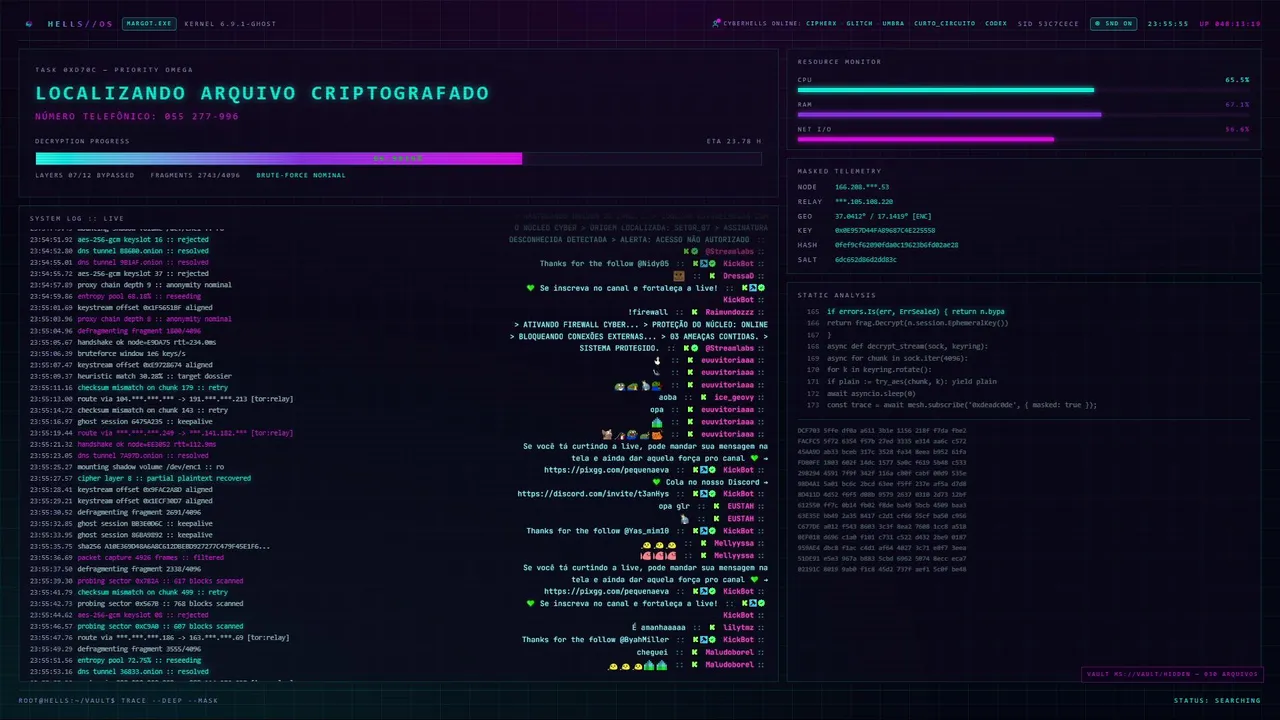Click the MARGOT.EXE badge
The height and width of the screenshot is (720, 1280).
pyautogui.click(x=148, y=23)
